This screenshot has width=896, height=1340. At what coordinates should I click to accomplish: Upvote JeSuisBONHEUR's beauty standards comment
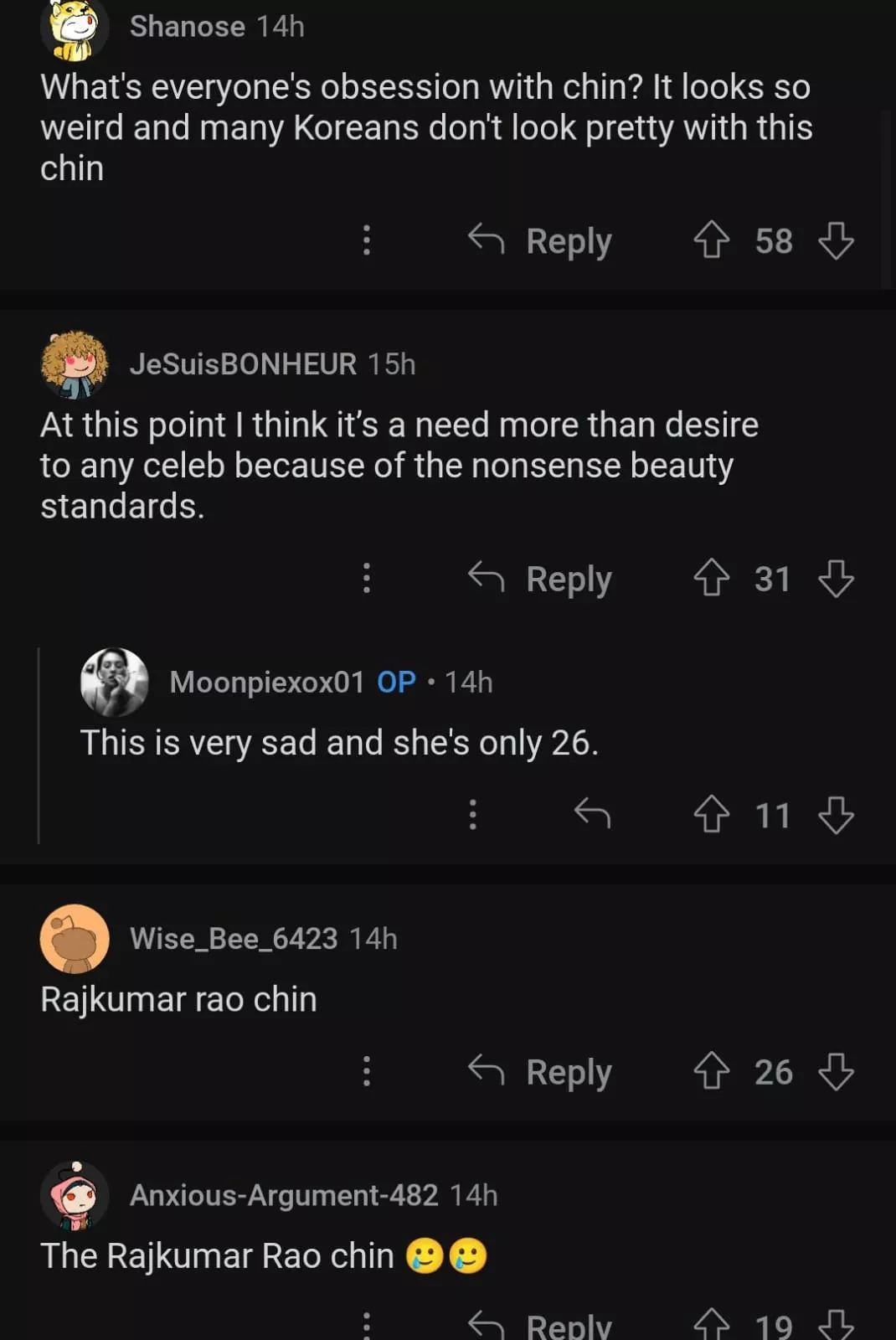(x=711, y=578)
